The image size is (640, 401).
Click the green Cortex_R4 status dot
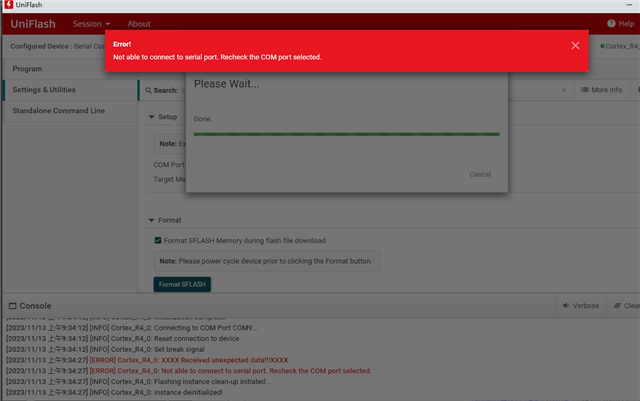(602, 46)
